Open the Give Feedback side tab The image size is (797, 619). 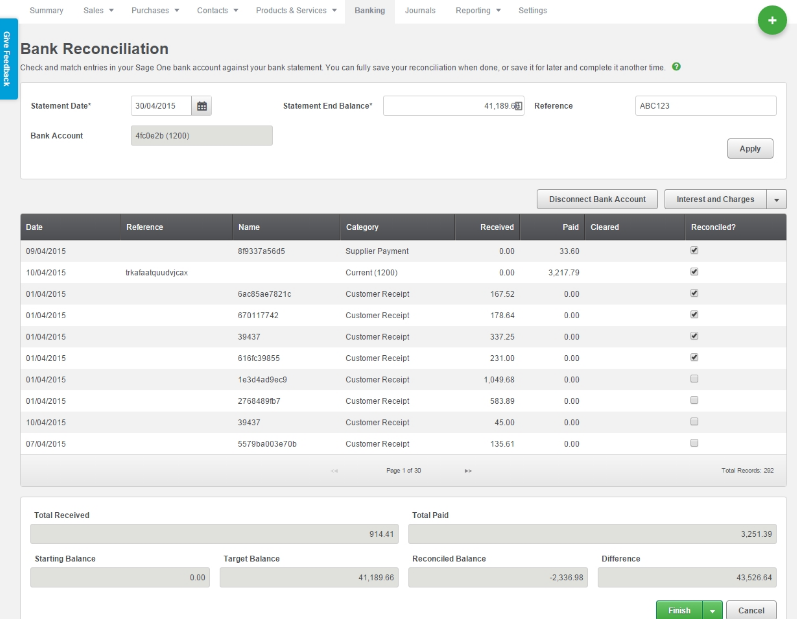click(x=8, y=58)
